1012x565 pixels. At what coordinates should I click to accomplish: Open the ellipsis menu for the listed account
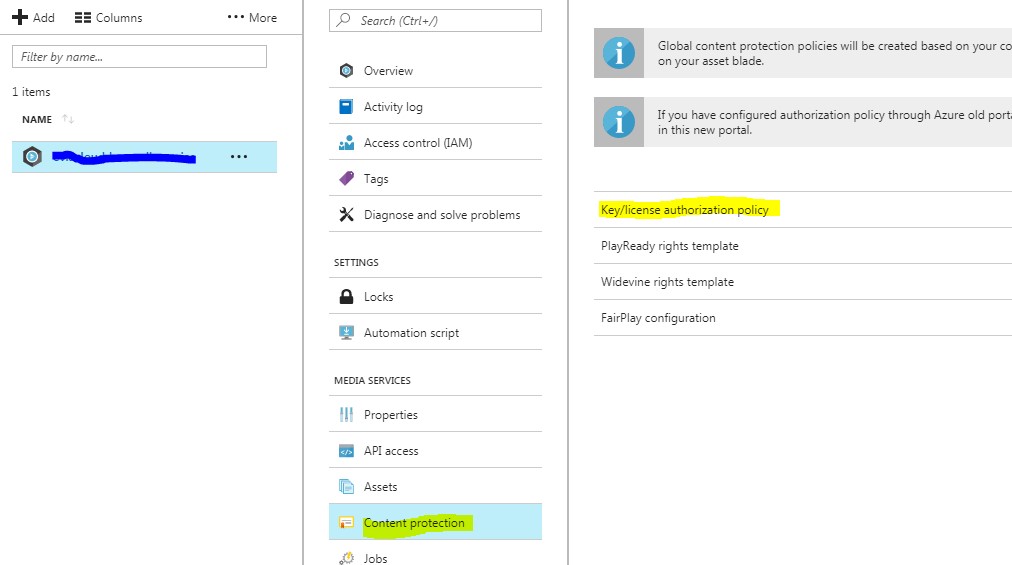tap(239, 156)
